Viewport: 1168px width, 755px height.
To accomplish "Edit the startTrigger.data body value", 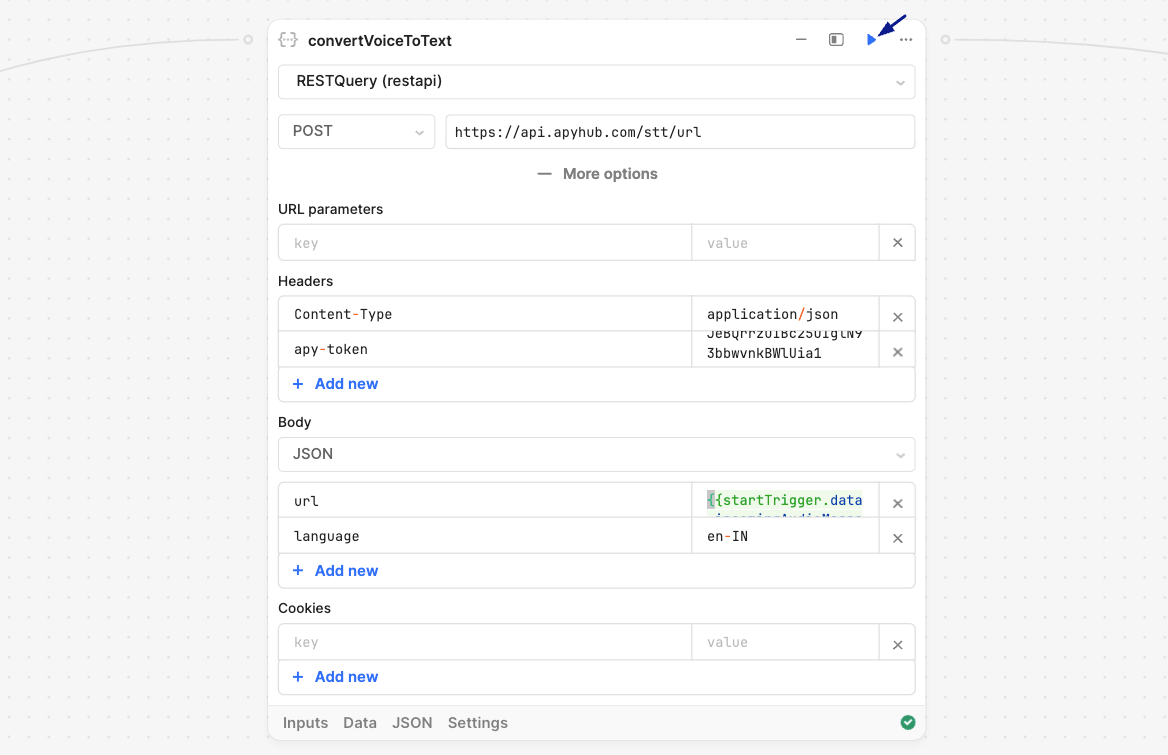I will (785, 501).
